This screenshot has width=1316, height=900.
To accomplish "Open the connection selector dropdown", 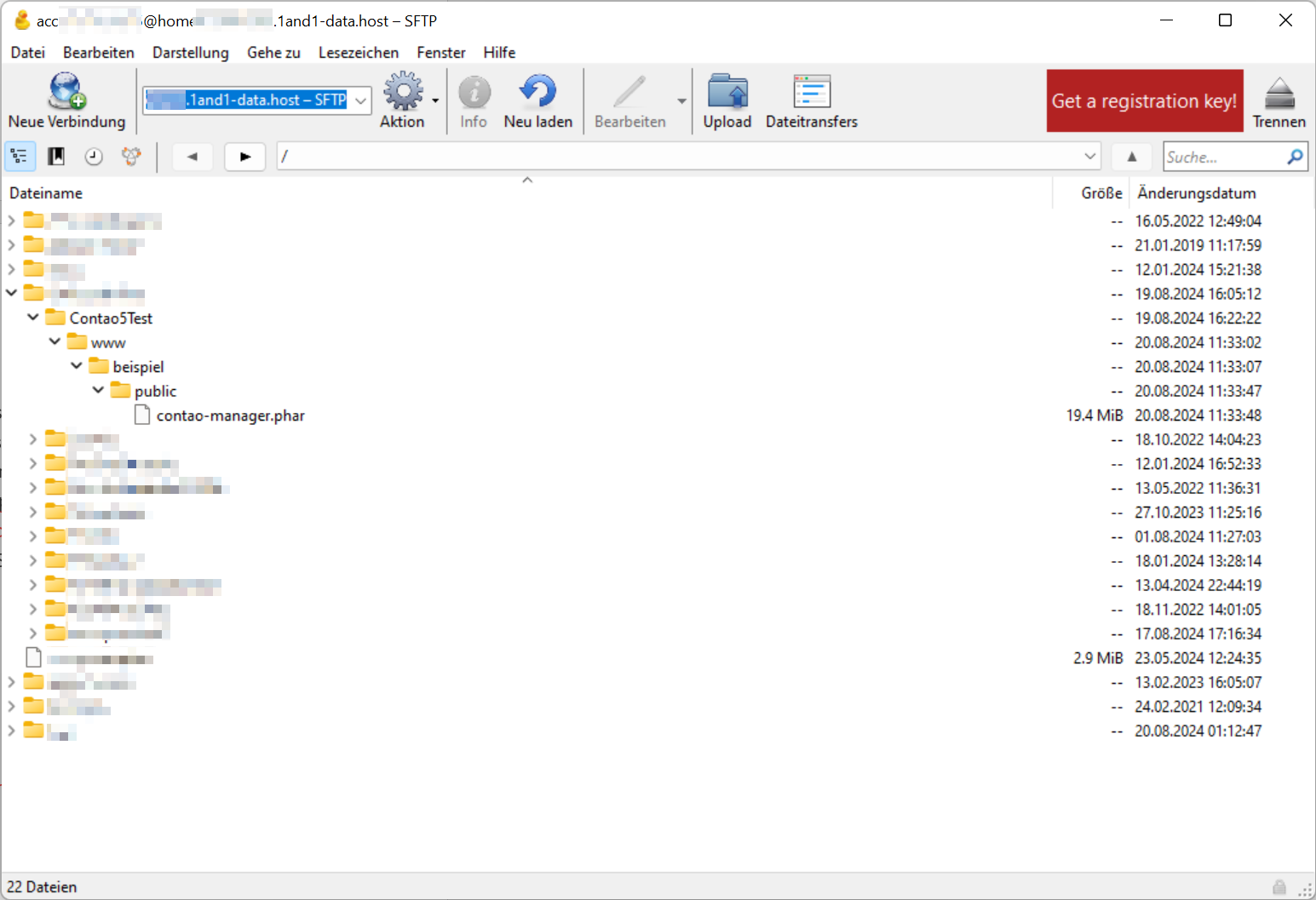I will [x=361, y=100].
